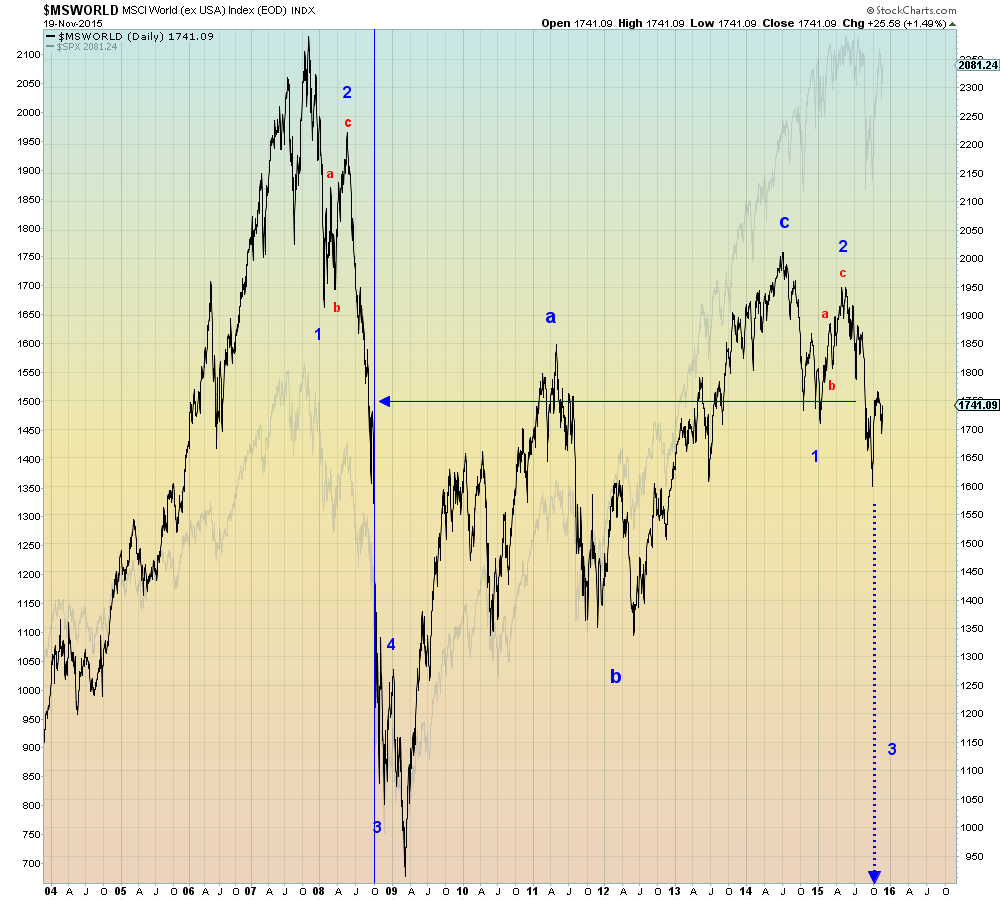This screenshot has height=900, width=1000.
Task: Click the 2200 label on the SPX axis
Action: (x=971, y=145)
